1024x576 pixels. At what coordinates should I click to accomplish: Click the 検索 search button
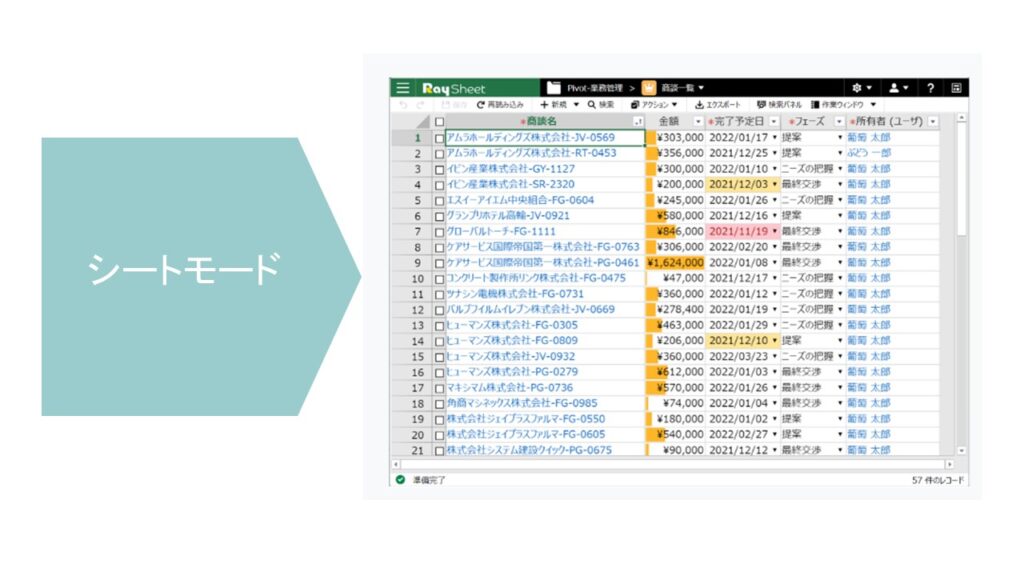[x=601, y=104]
